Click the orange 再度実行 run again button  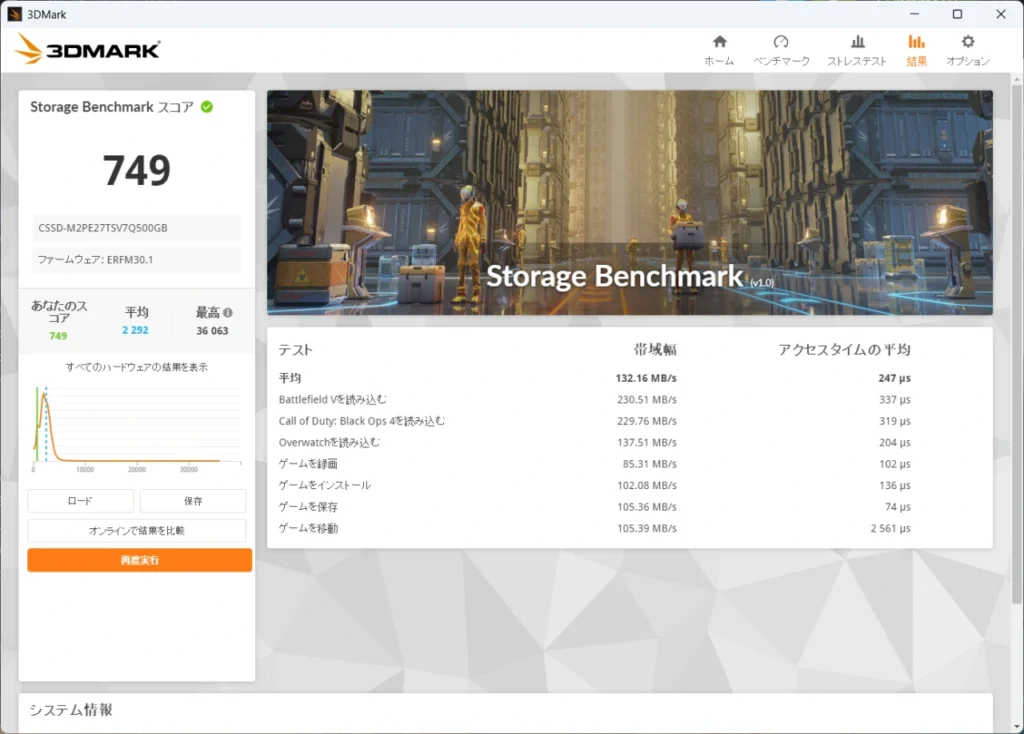pos(140,560)
